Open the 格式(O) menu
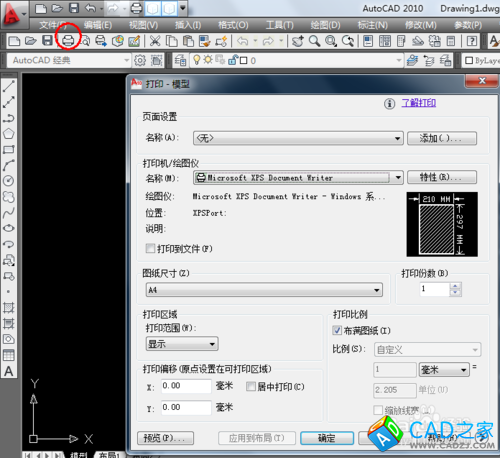The image size is (500, 458). pos(233,25)
